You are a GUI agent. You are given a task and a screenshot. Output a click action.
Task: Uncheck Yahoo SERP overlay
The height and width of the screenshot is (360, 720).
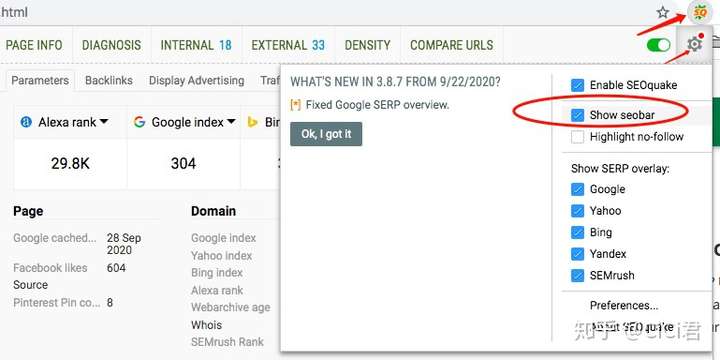(577, 211)
